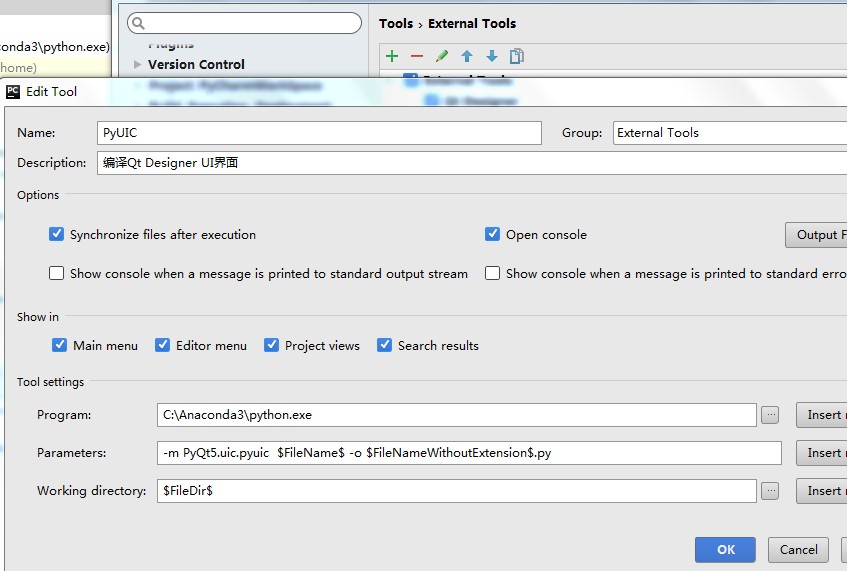Click the Tools breadcrumb in the settings header
The image size is (847, 571).
click(395, 23)
